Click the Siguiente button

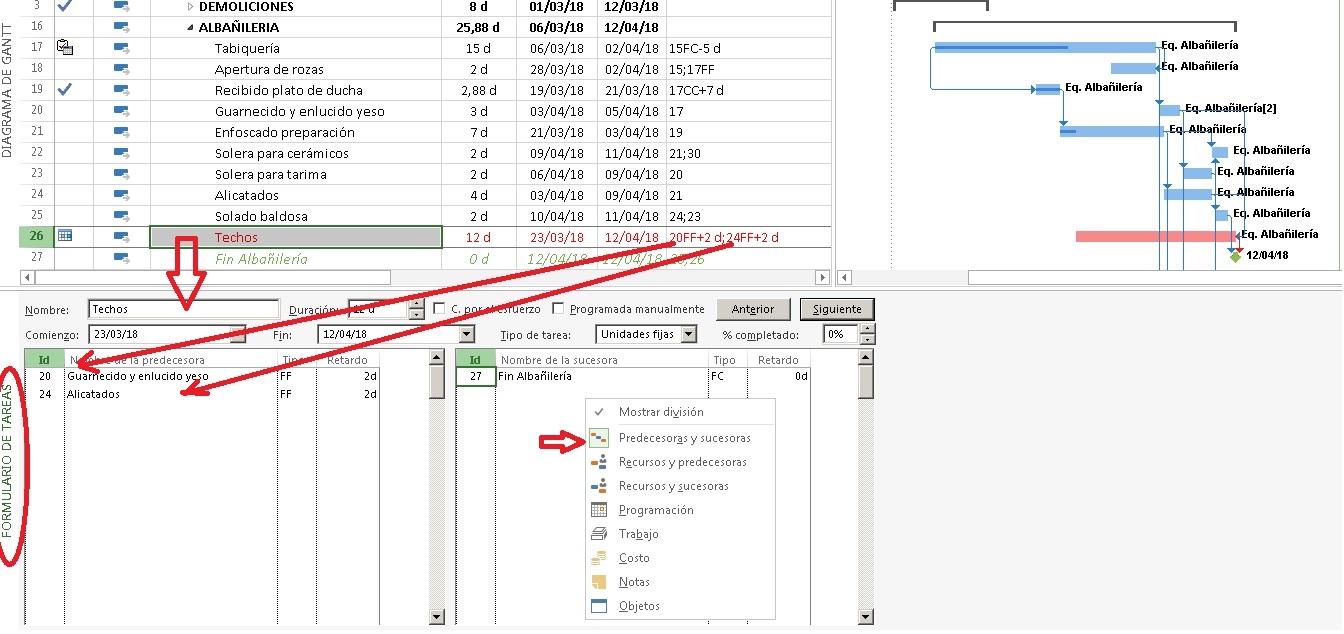point(836,308)
